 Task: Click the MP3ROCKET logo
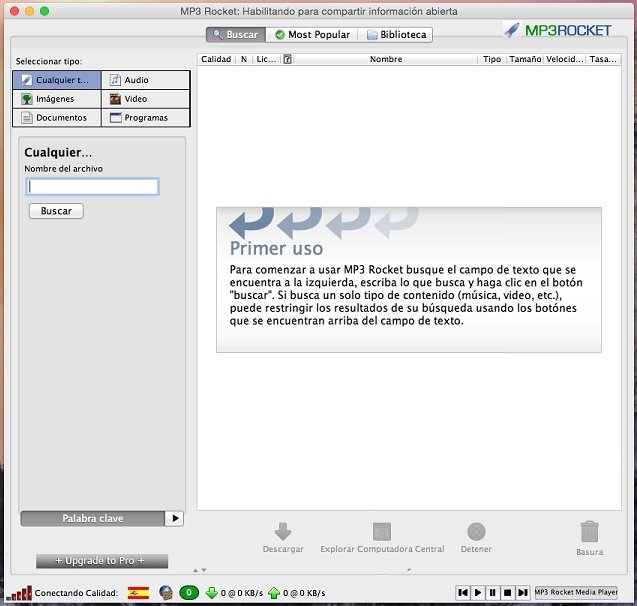tap(557, 30)
